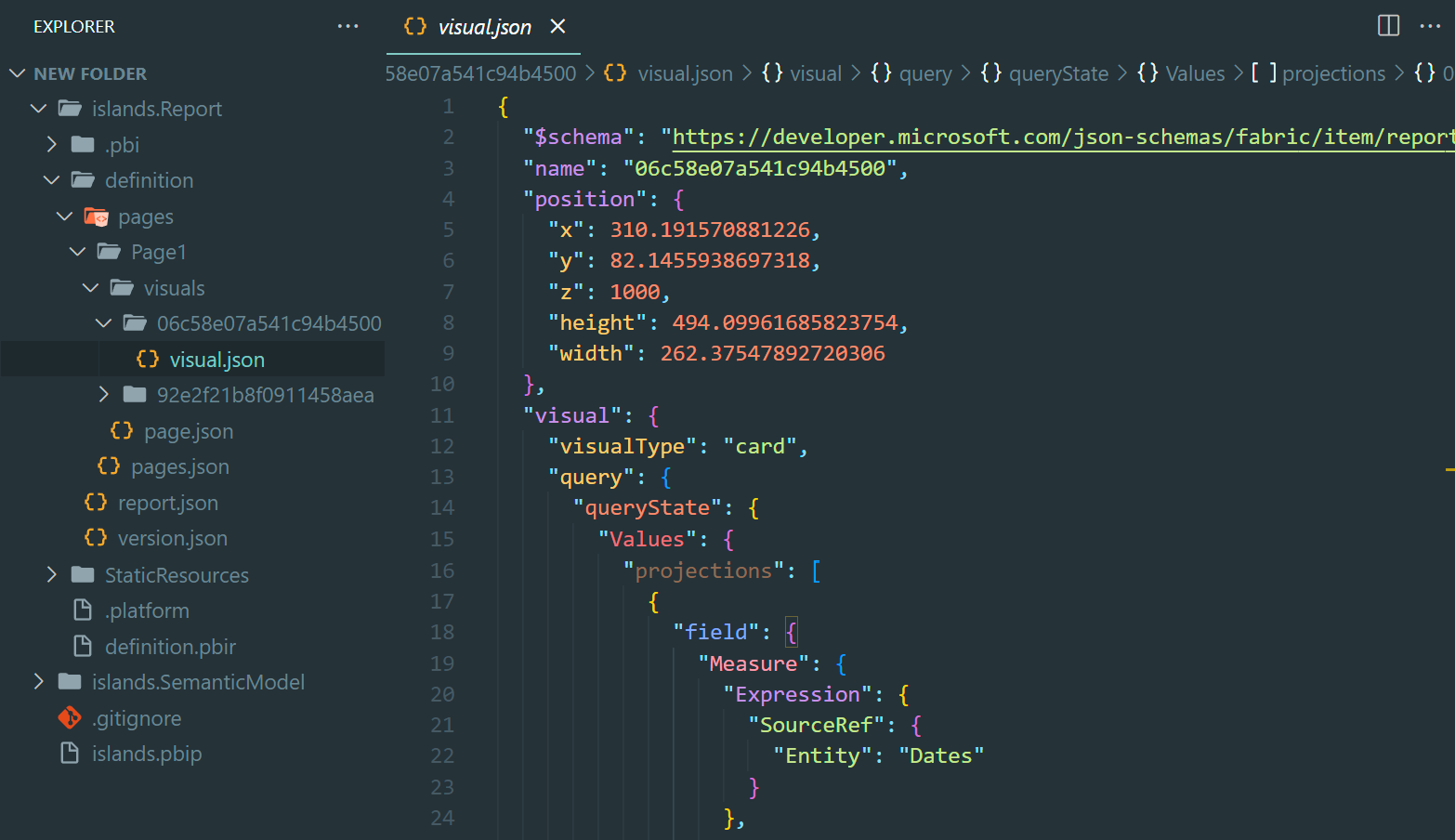Open report.json from the file tree
The width and height of the screenshot is (1455, 840).
(x=167, y=504)
